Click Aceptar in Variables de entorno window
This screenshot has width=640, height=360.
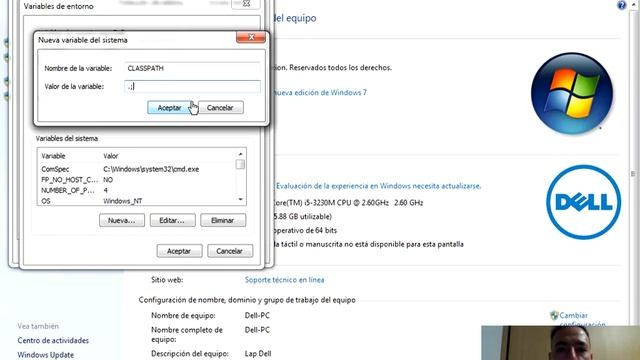click(179, 251)
